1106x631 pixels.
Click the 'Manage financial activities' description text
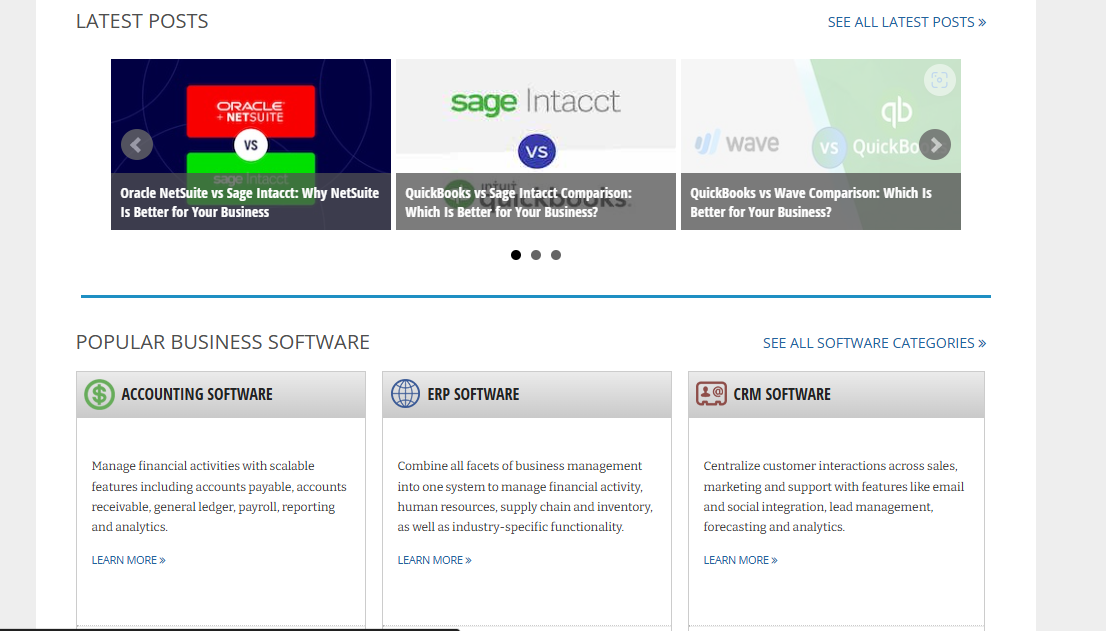click(219, 496)
